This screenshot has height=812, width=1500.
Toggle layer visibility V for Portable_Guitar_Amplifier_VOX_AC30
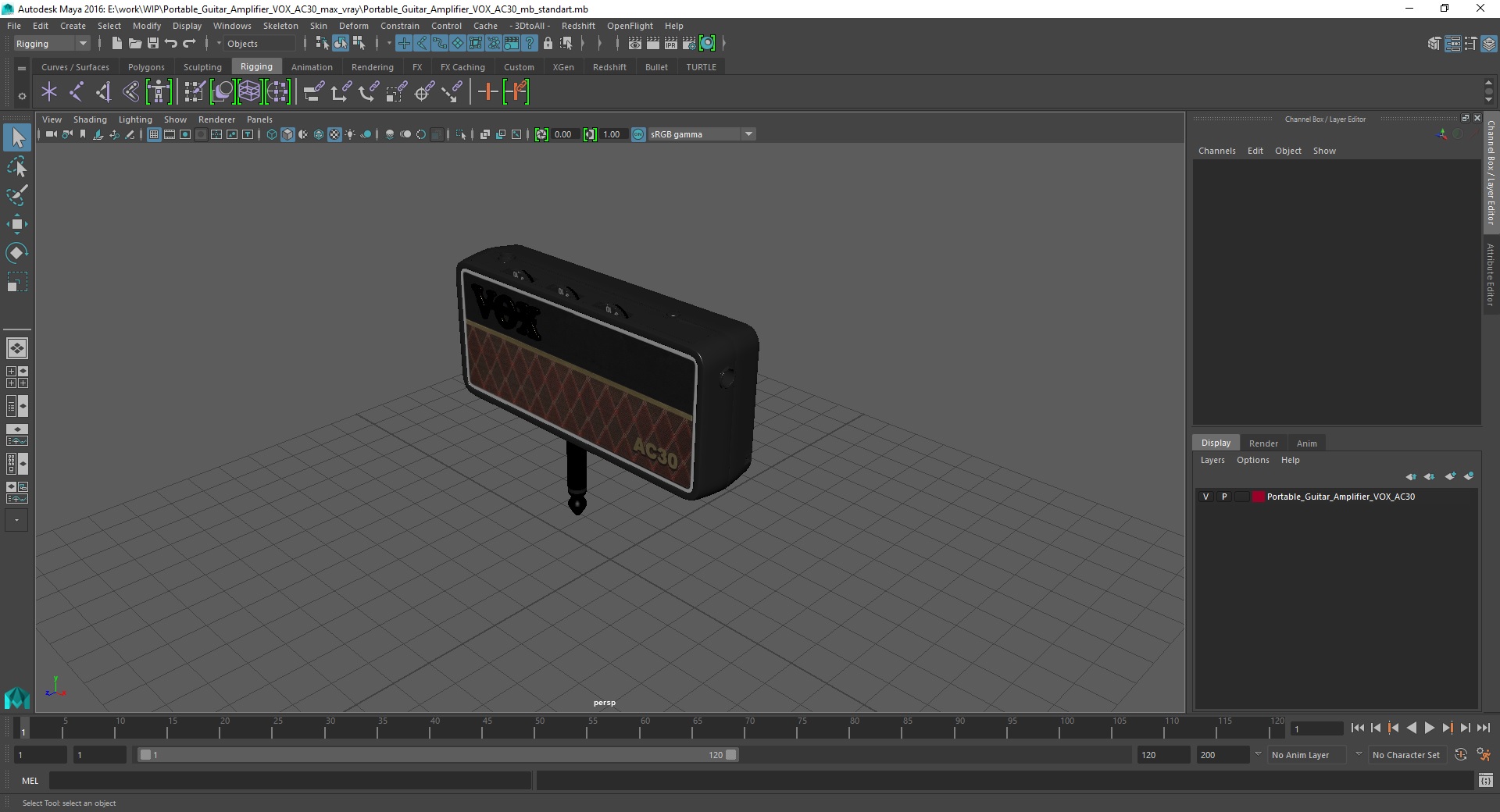tap(1205, 497)
